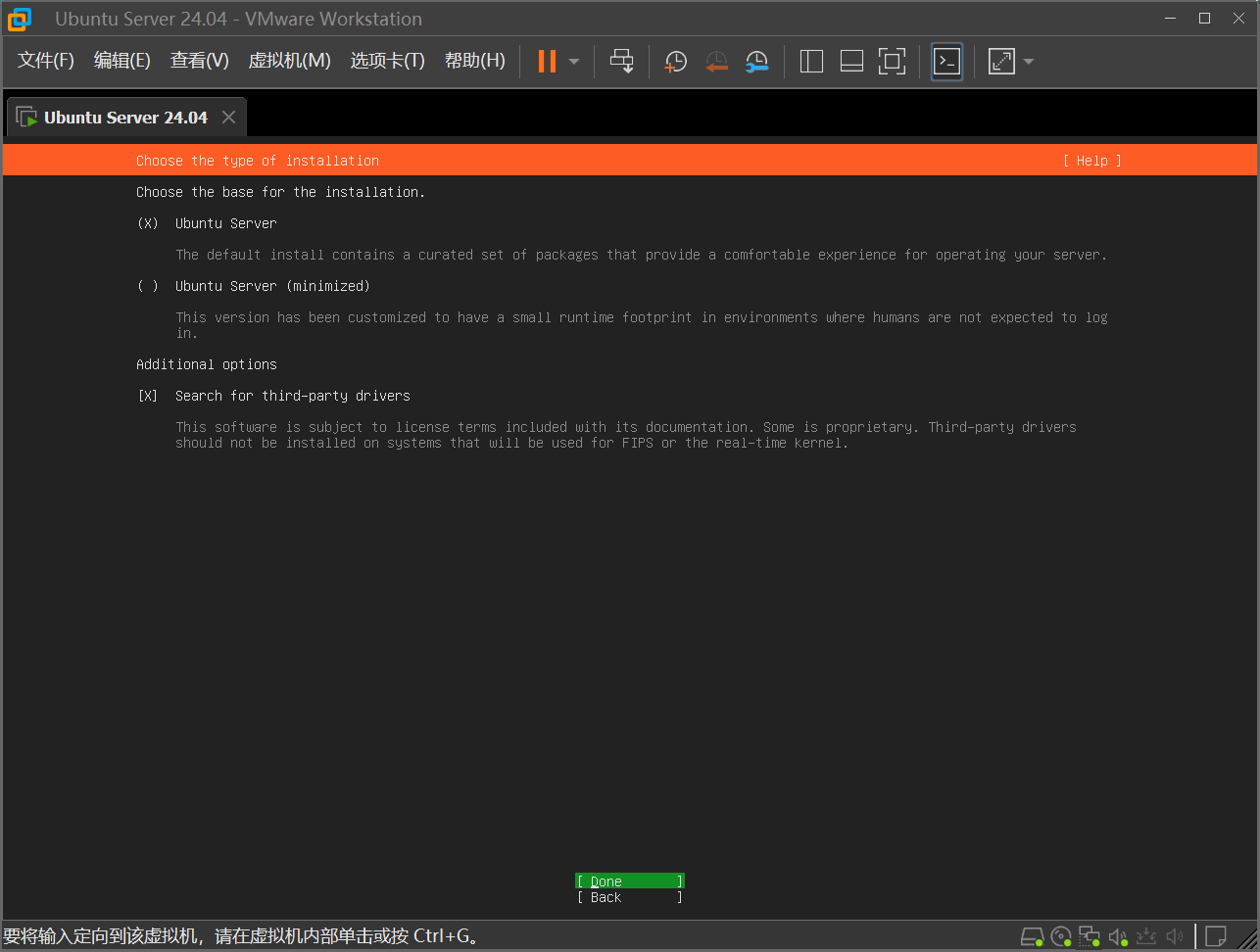Open the 文件(F) menu
Viewport: 1260px width, 952px height.
click(46, 61)
